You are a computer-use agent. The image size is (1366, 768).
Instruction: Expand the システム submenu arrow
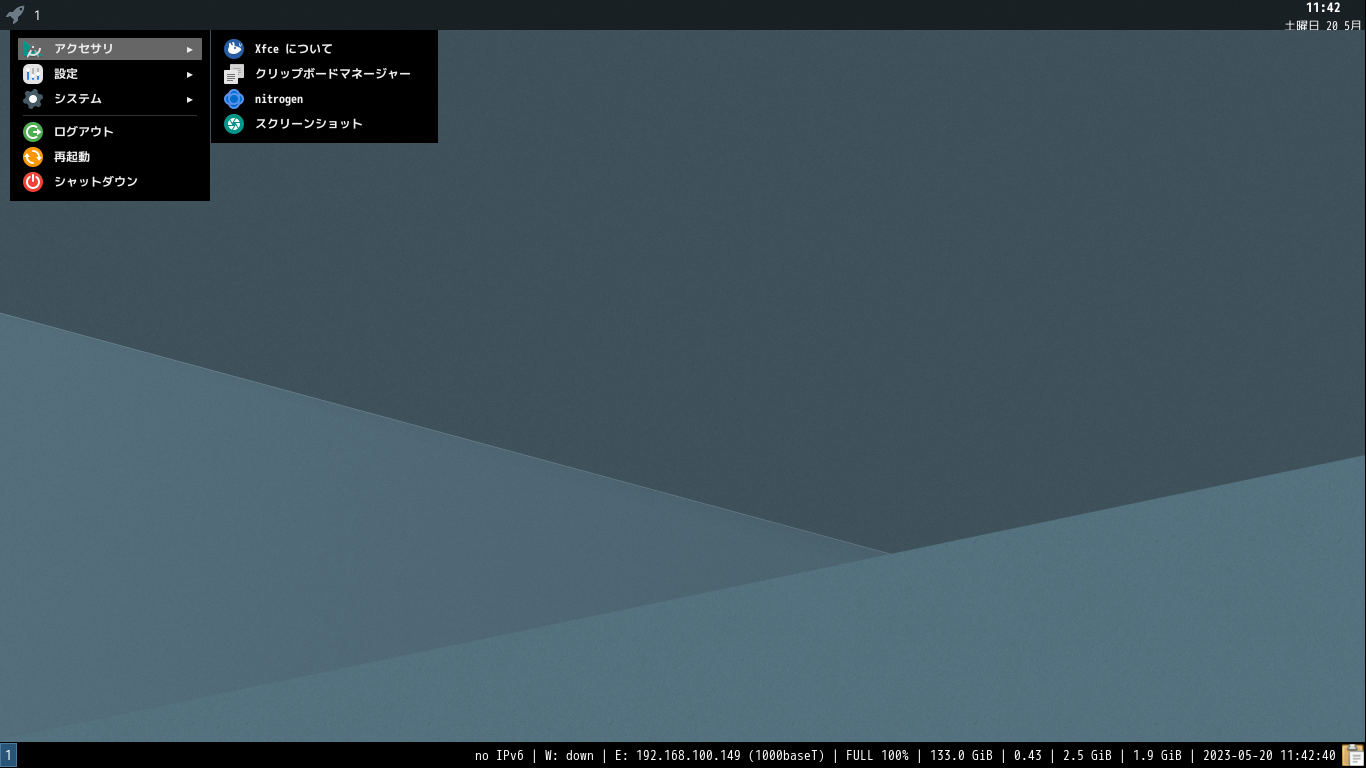tap(190, 99)
